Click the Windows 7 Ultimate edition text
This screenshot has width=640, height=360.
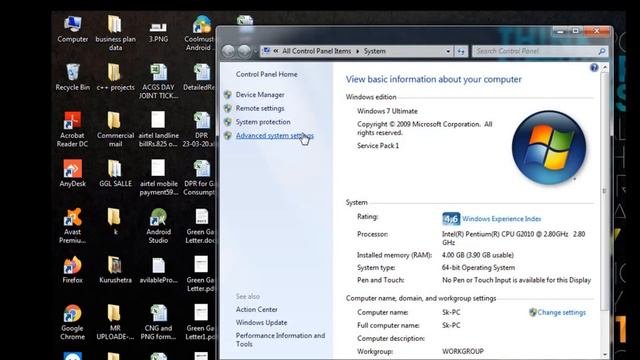click(387, 111)
